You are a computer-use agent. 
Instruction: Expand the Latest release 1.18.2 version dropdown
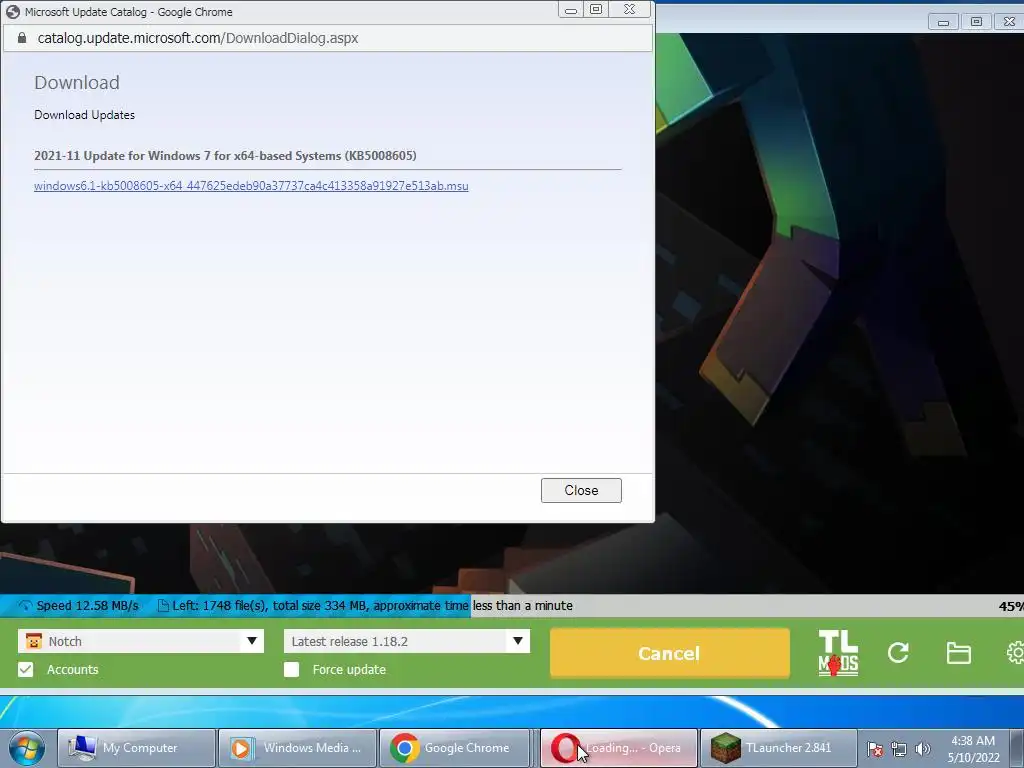[517, 641]
